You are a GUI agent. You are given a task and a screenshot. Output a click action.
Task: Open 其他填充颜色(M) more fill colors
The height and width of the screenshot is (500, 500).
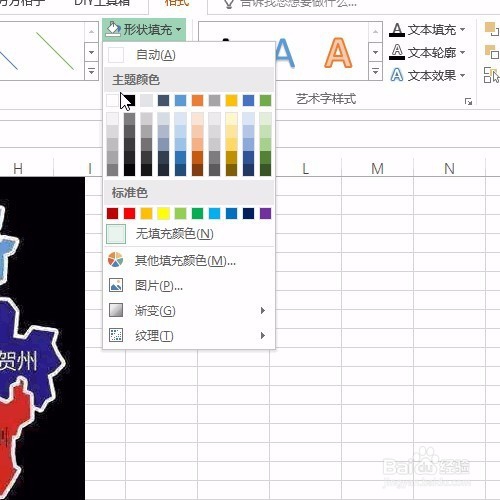[189, 260]
